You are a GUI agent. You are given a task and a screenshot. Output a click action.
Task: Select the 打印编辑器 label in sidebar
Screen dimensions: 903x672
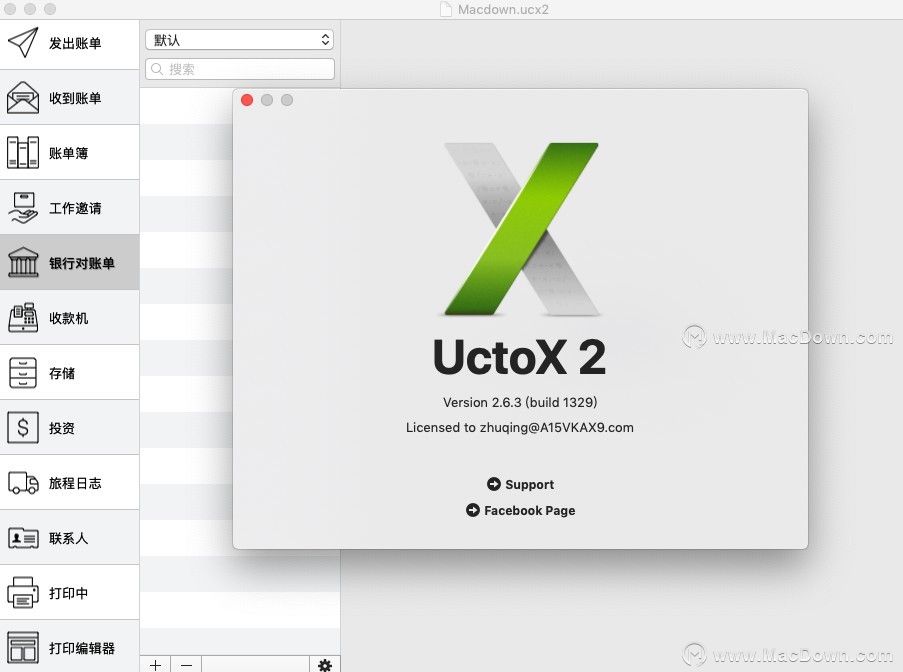coord(82,648)
